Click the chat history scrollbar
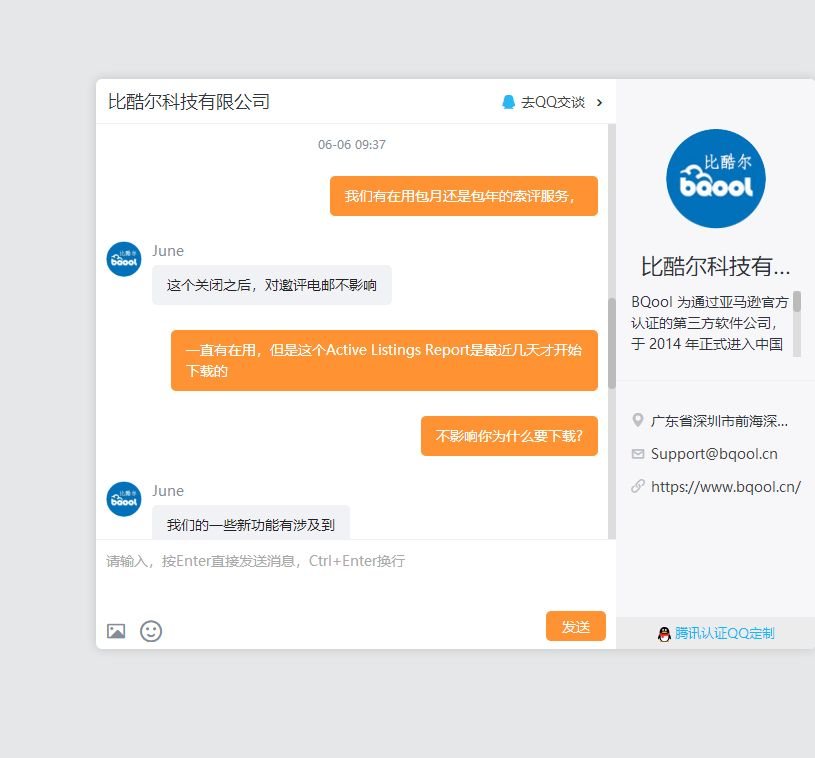Viewport: 815px width, 758px height. (611, 343)
